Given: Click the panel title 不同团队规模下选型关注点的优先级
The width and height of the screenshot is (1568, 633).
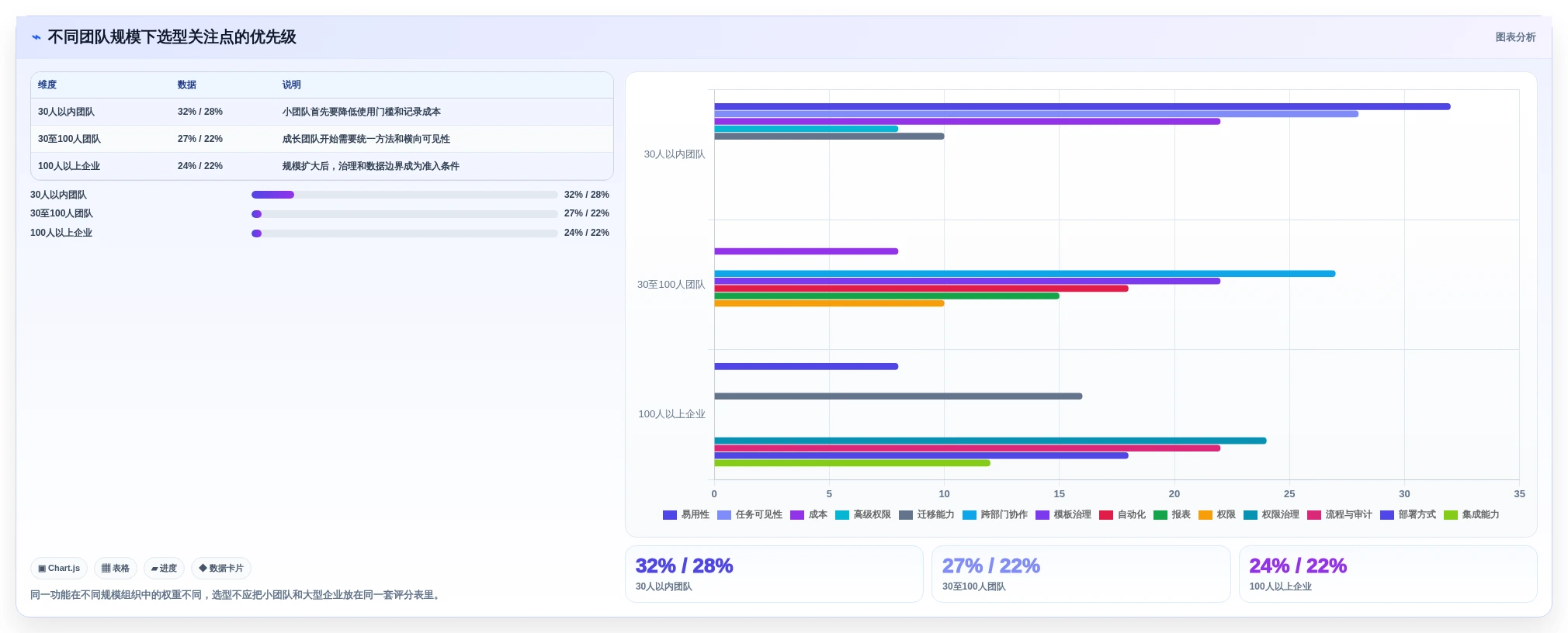Looking at the screenshot, I should (172, 37).
